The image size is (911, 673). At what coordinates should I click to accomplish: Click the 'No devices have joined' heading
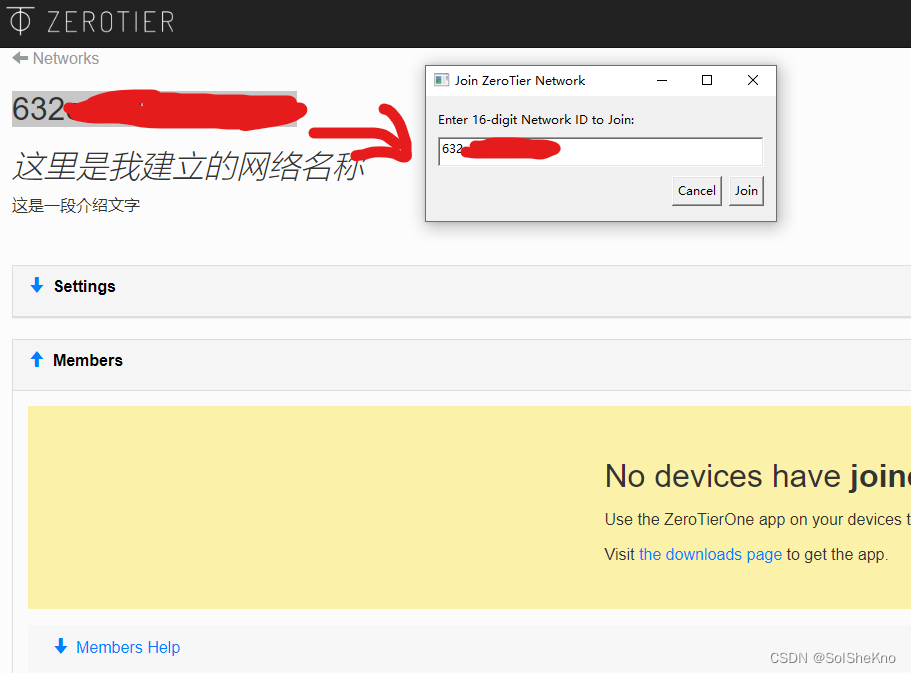pos(758,476)
